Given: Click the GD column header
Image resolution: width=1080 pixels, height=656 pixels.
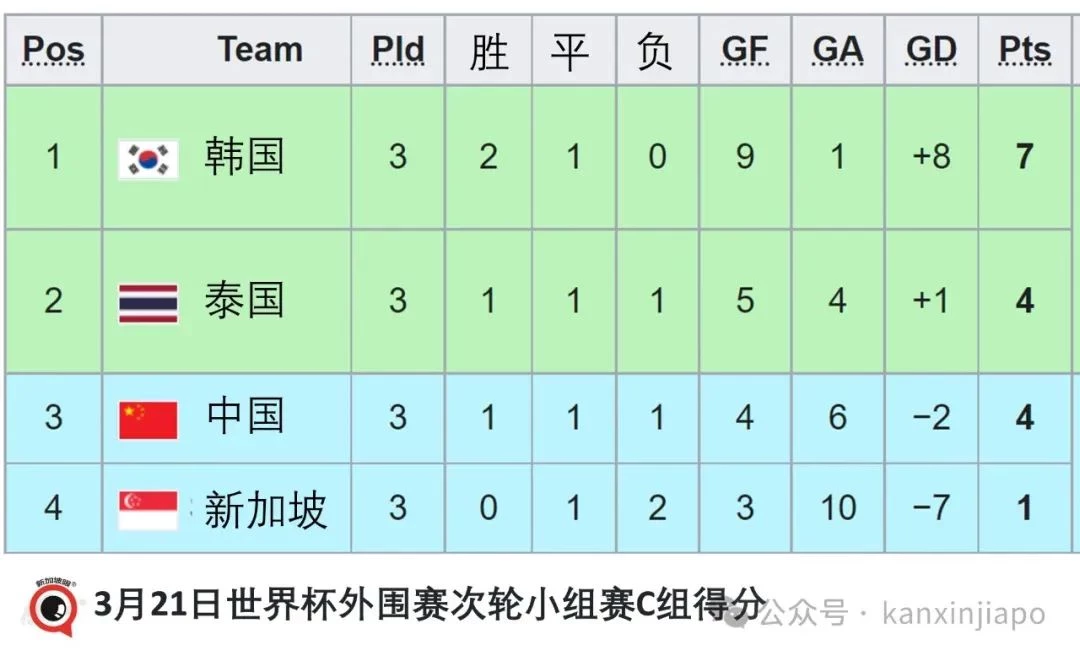Looking at the screenshot, I should [x=931, y=50].
